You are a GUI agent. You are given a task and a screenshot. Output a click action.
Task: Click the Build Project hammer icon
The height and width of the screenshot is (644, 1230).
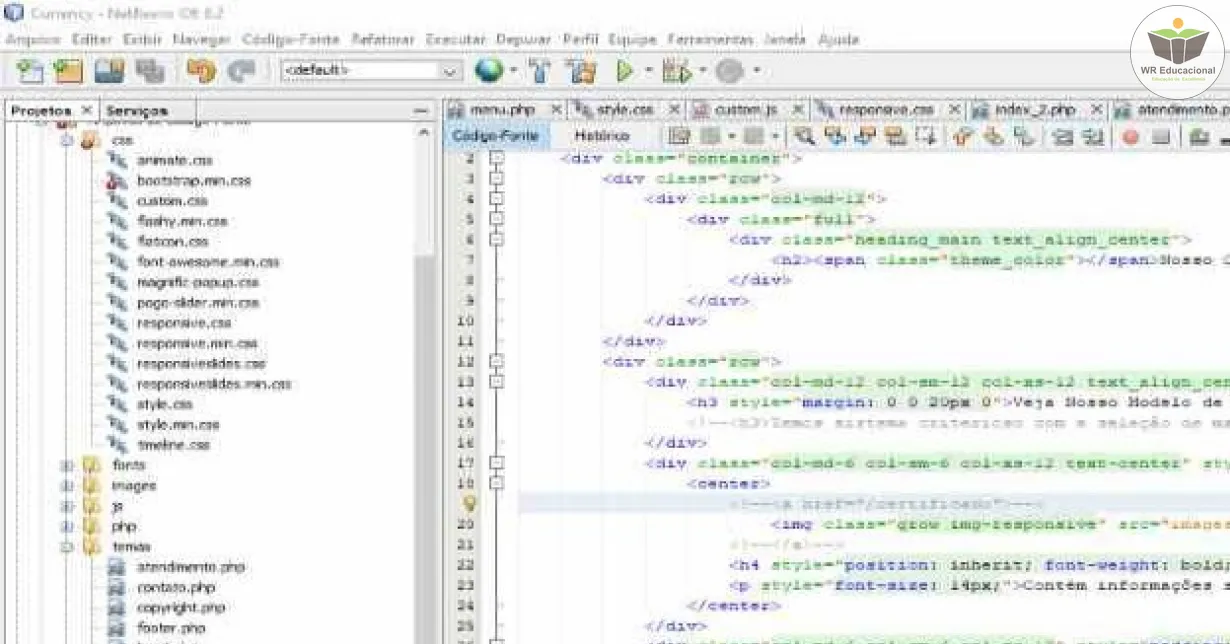[540, 71]
